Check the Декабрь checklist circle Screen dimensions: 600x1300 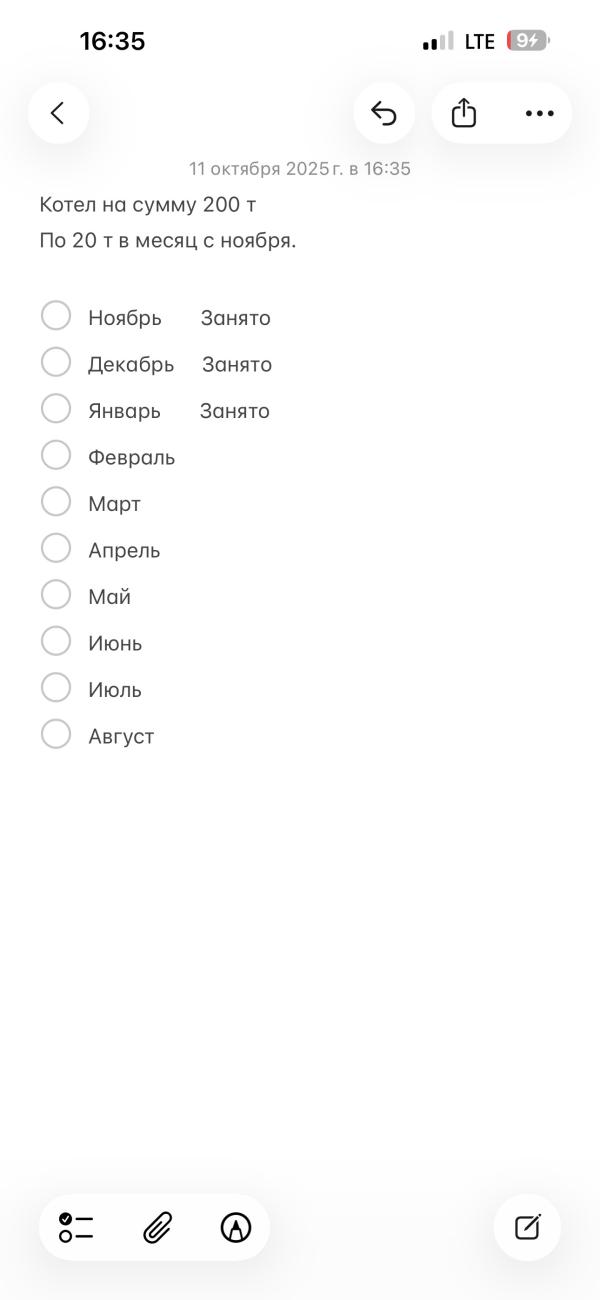pyautogui.click(x=56, y=362)
